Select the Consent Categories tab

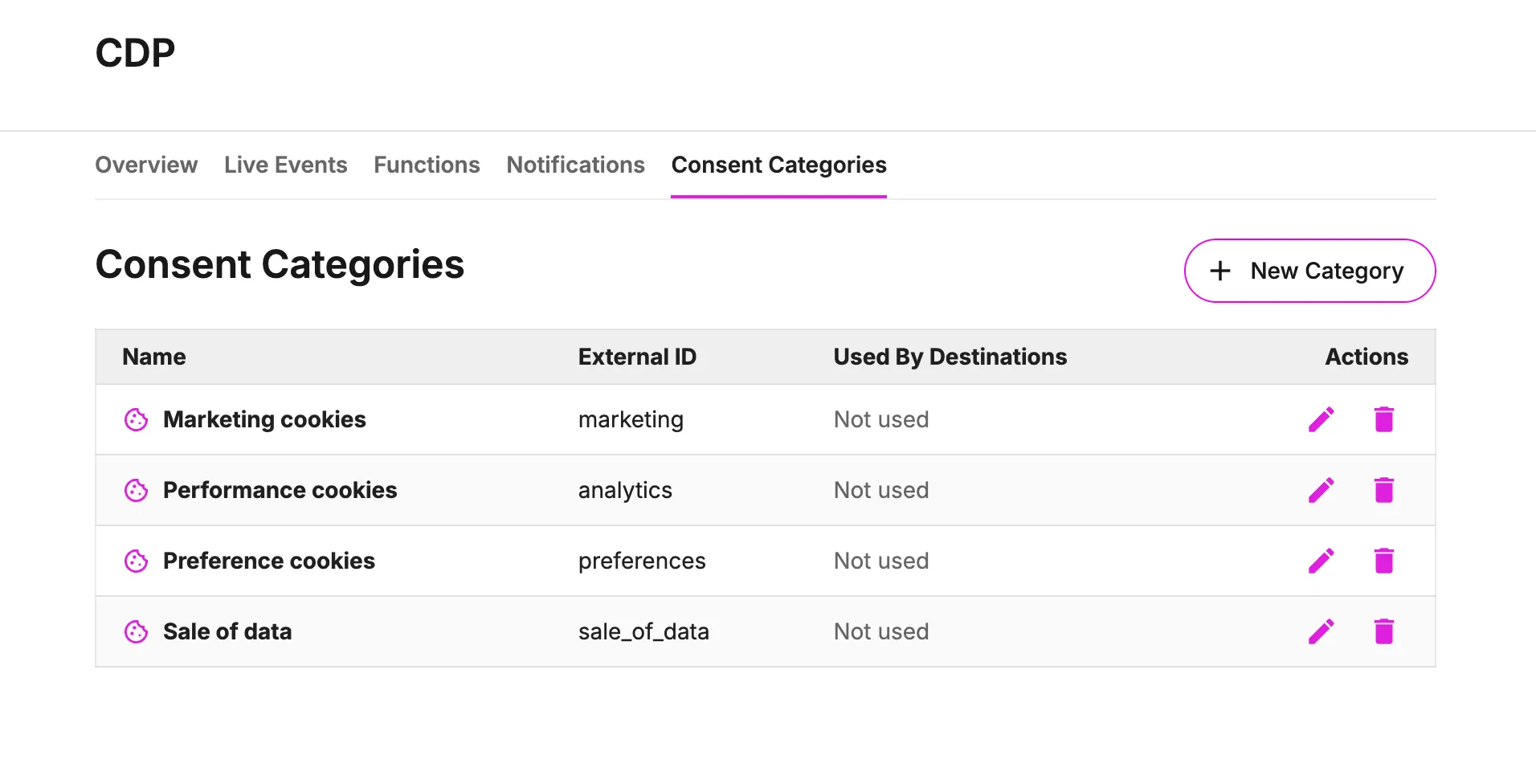click(778, 165)
